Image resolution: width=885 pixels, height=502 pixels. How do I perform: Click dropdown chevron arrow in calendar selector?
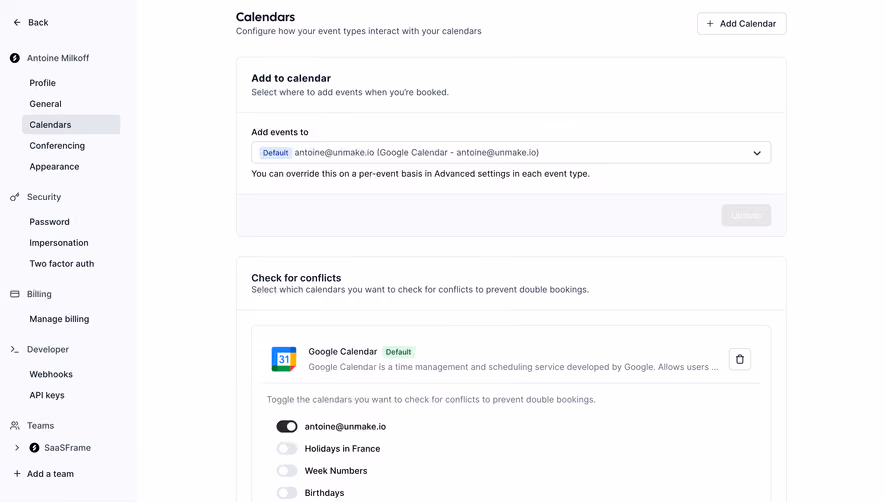click(757, 153)
